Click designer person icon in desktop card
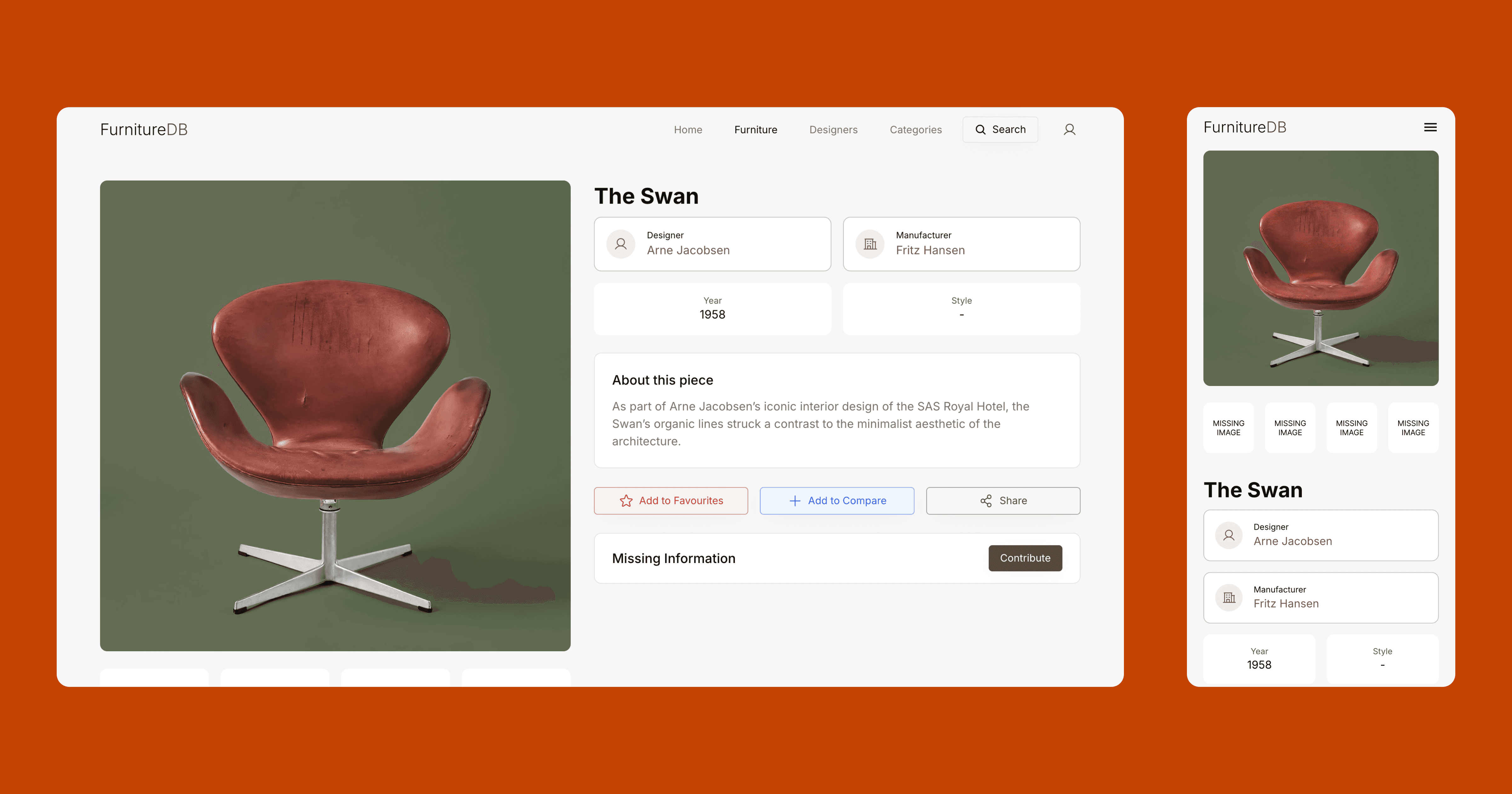This screenshot has height=794, width=1512. (621, 244)
